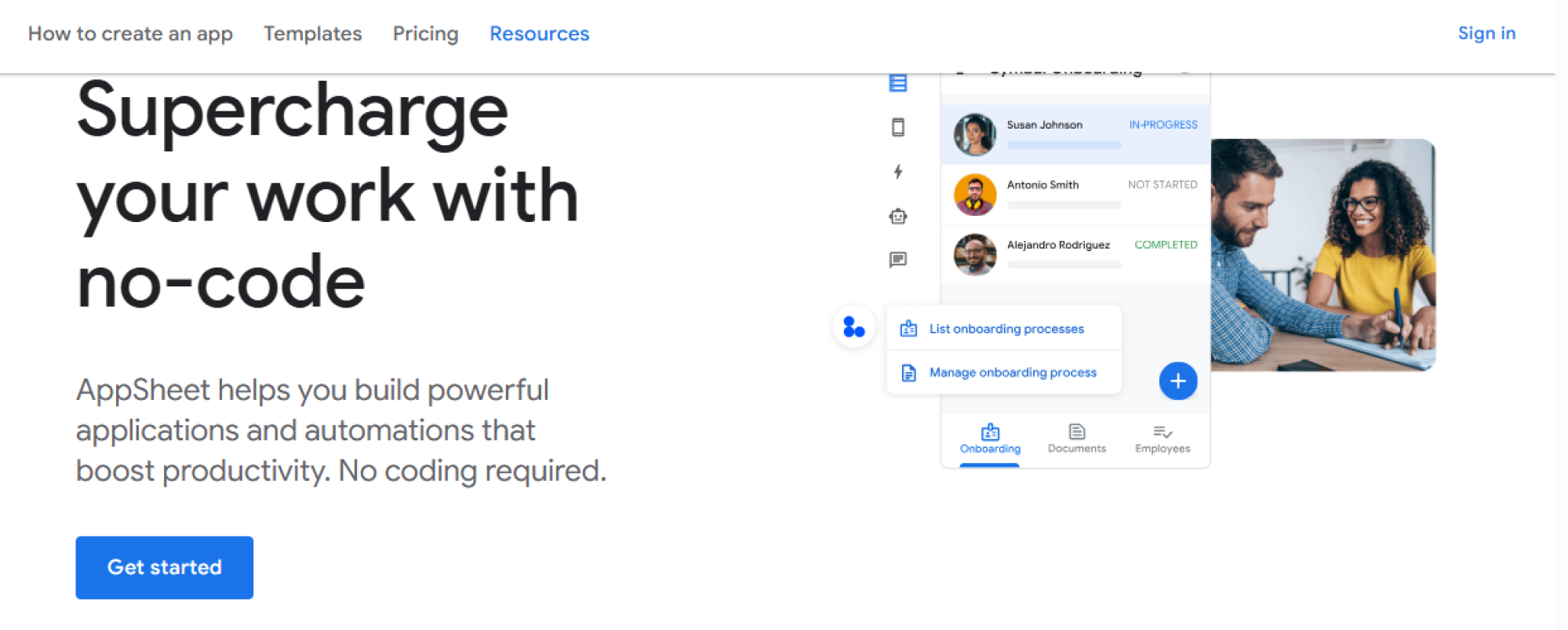Select the list view icon in sidebar
Screen dimensions: 1568x630
[898, 82]
